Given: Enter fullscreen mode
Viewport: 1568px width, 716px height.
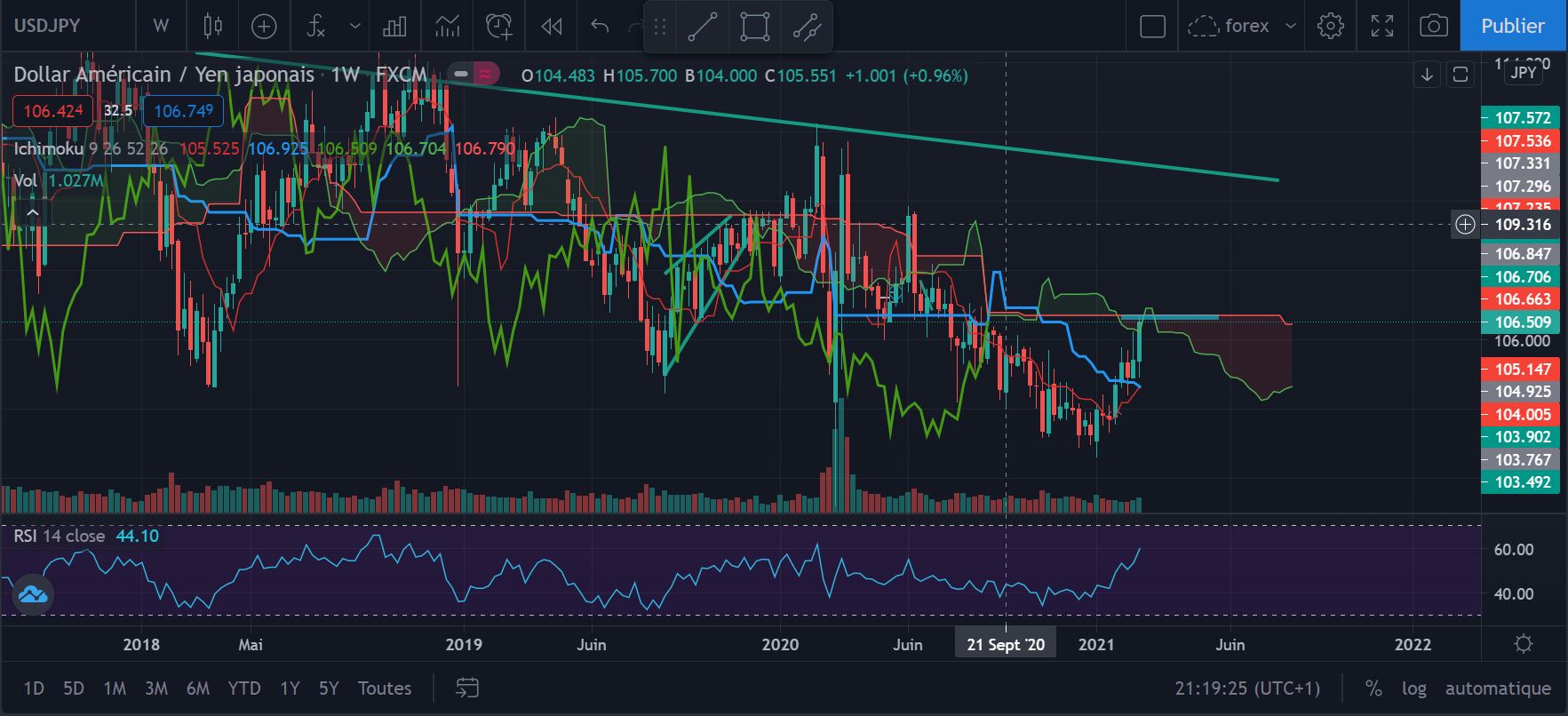Looking at the screenshot, I should point(1382,27).
